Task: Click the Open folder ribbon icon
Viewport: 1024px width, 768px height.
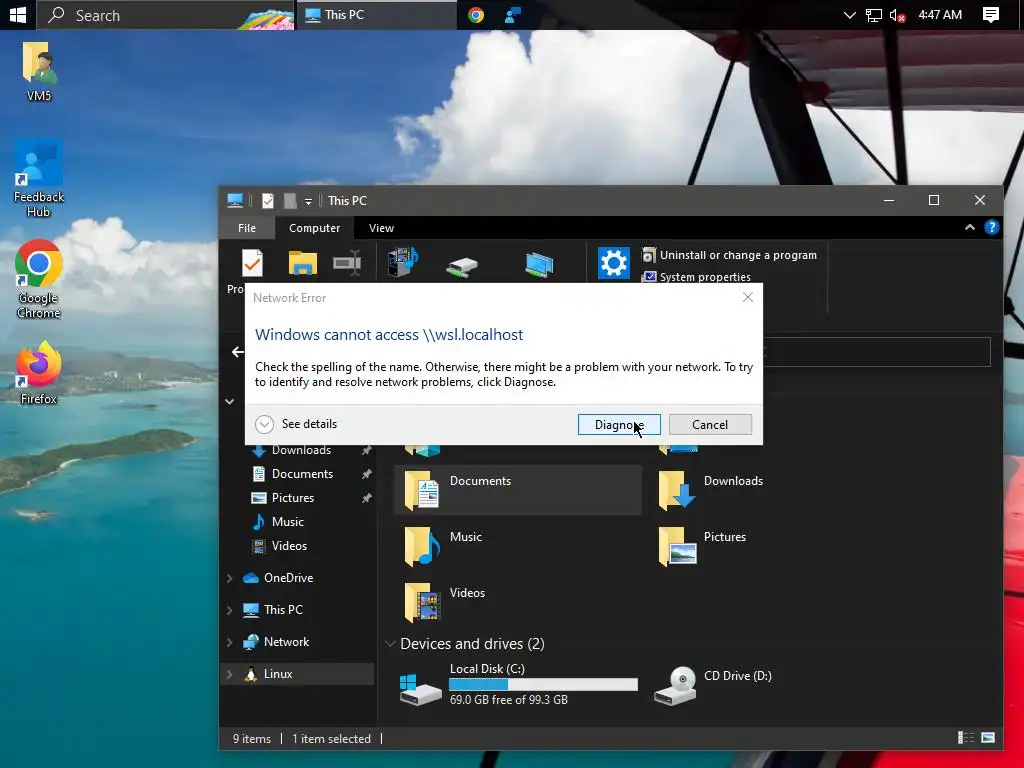Action: (x=302, y=263)
